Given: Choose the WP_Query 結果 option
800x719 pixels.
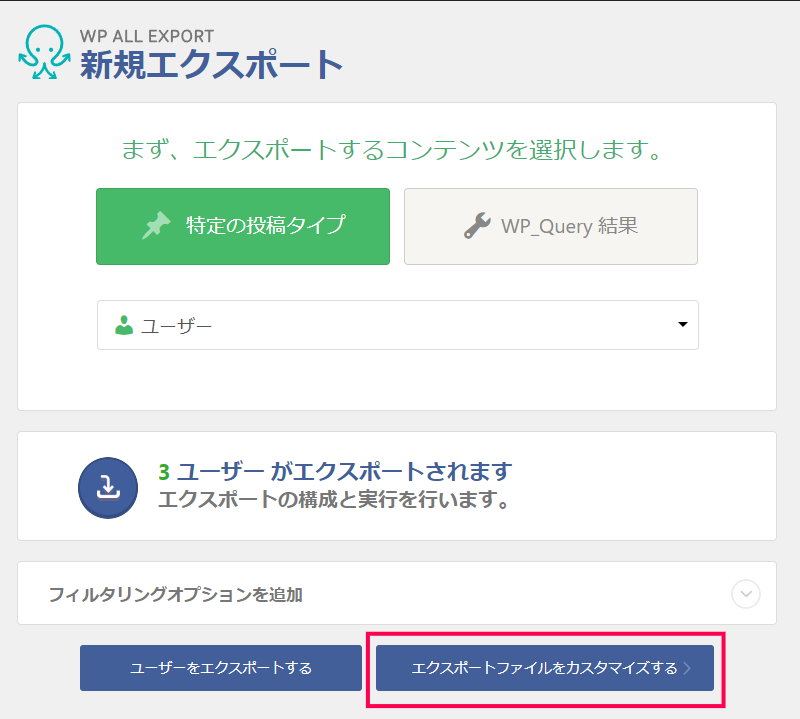Looking at the screenshot, I should 551,226.
